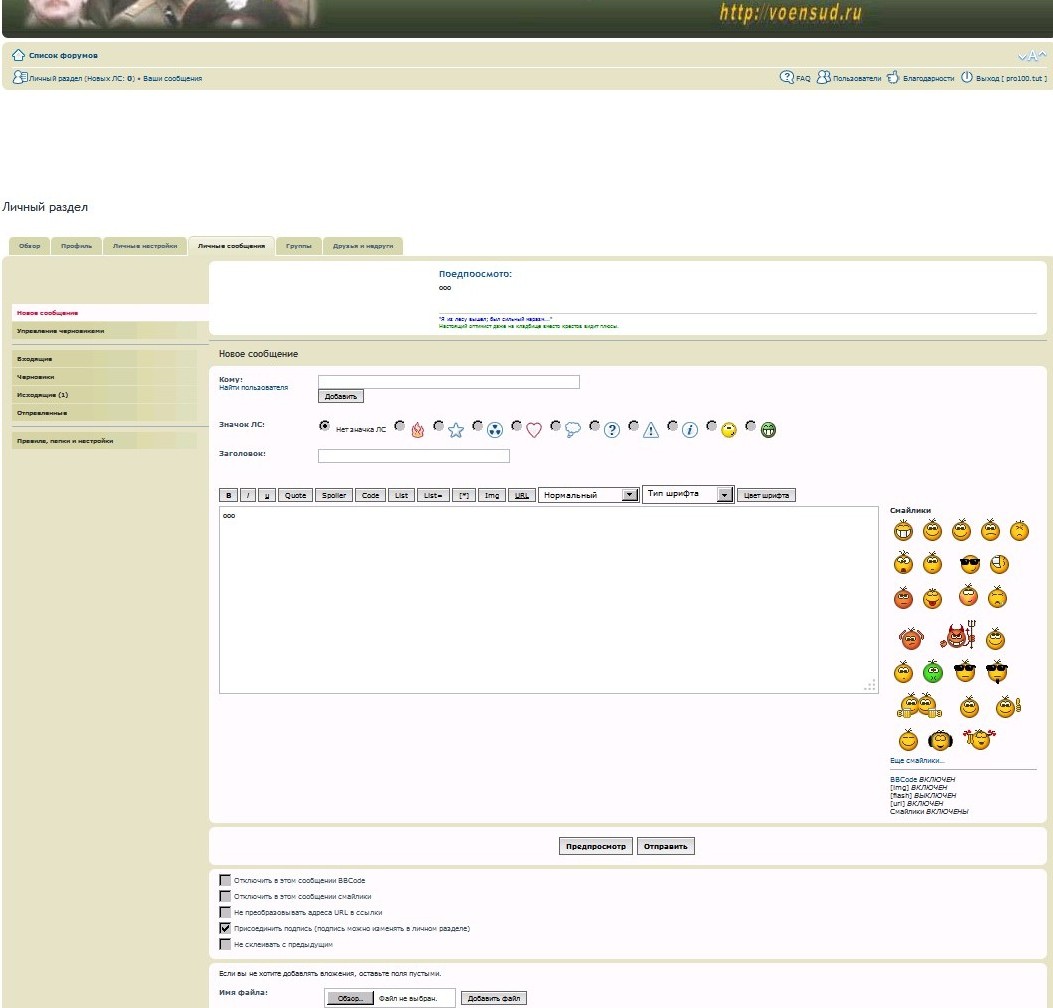Click the font size change icon
The width and height of the screenshot is (1053, 1008).
pos(1031,56)
